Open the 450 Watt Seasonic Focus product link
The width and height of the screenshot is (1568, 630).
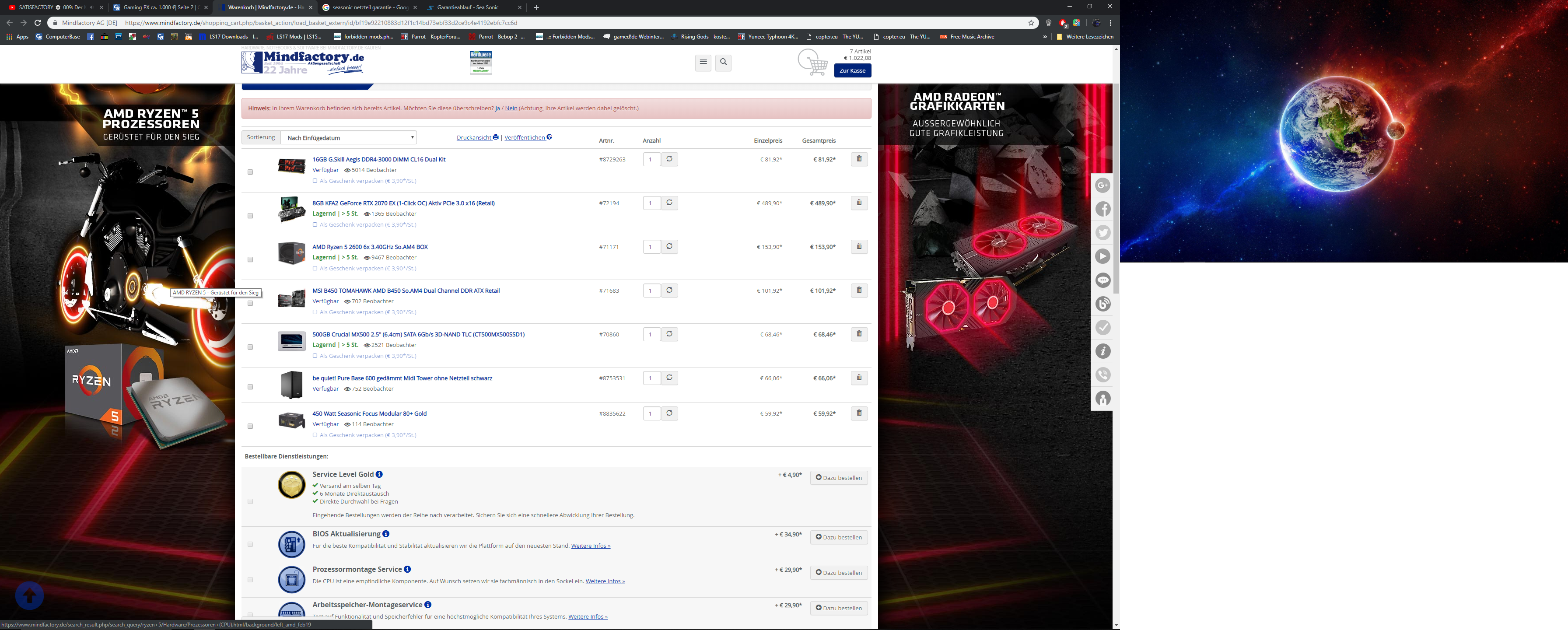pos(370,413)
